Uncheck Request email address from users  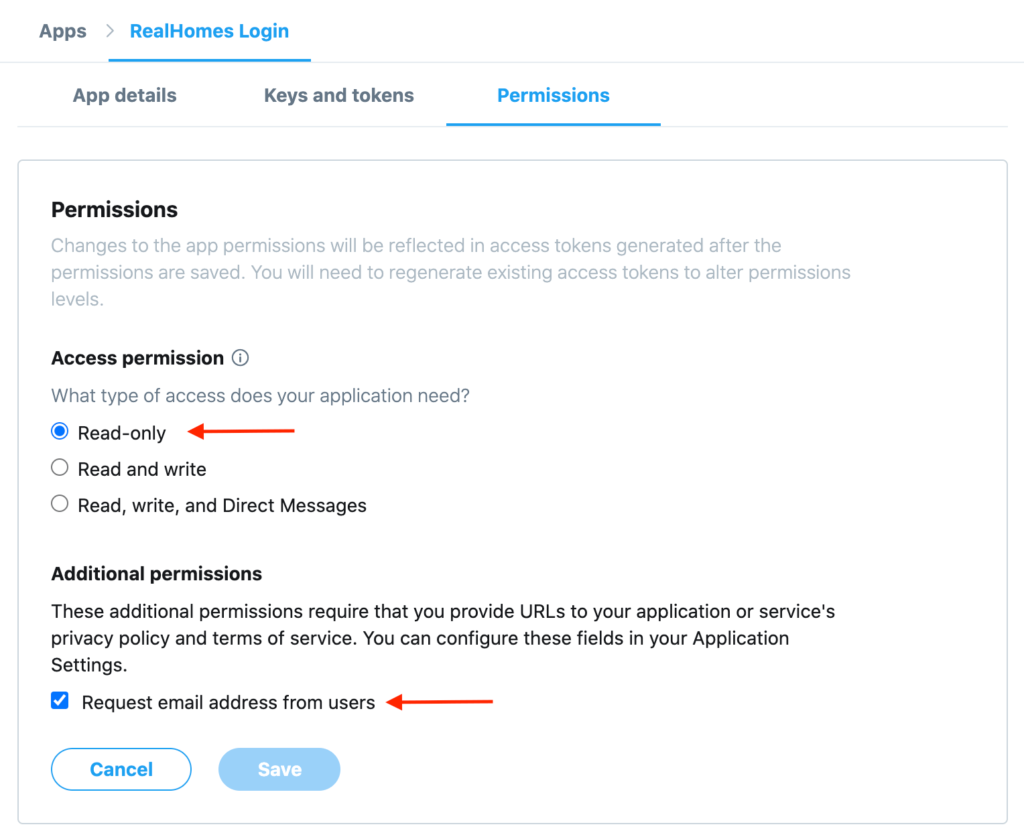tap(60, 701)
